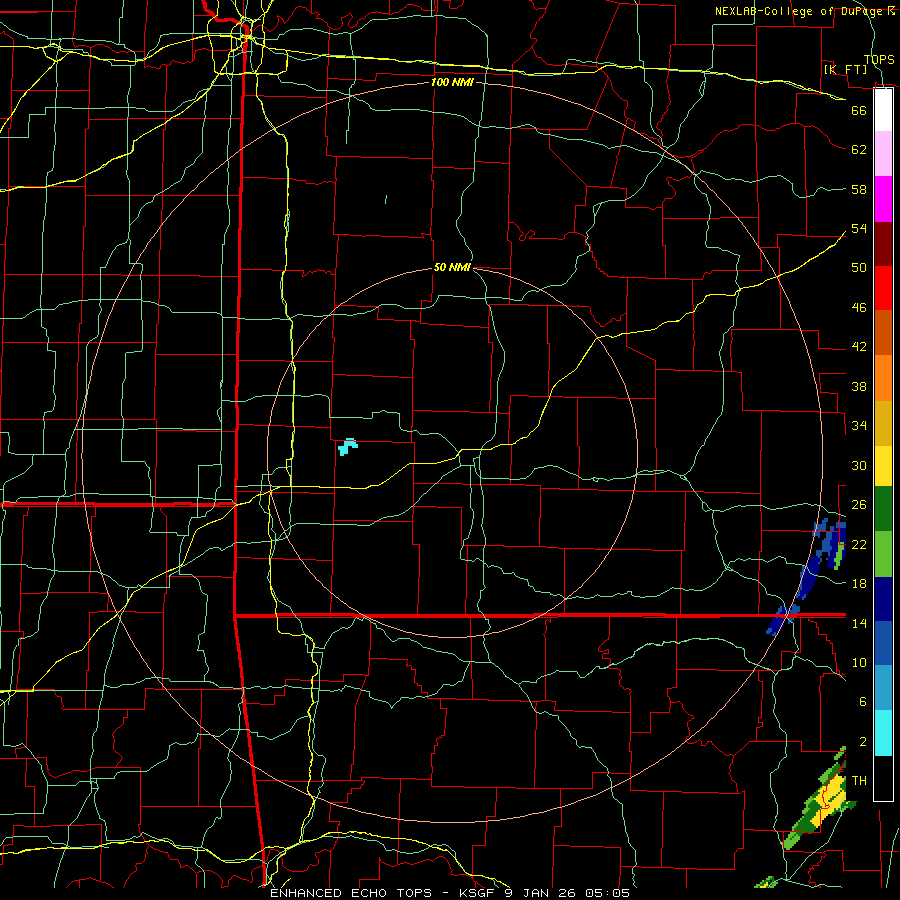Click the '10' legend value
900x900 pixels.
[859, 662]
